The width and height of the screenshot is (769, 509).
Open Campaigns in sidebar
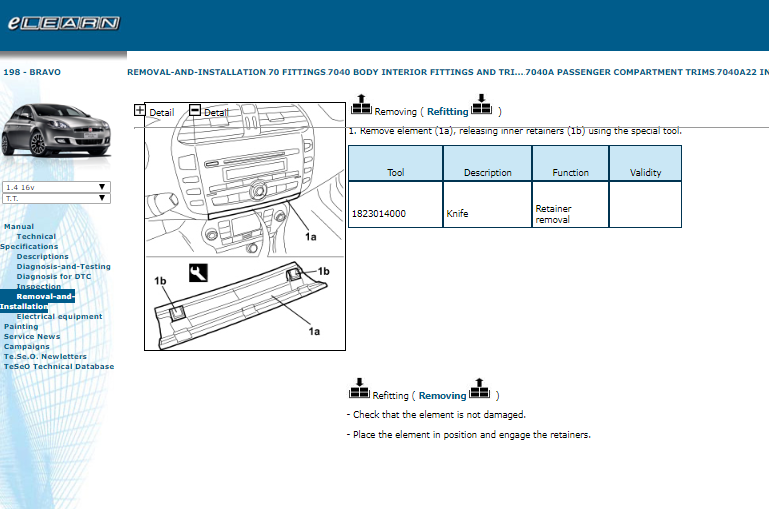[26, 346]
